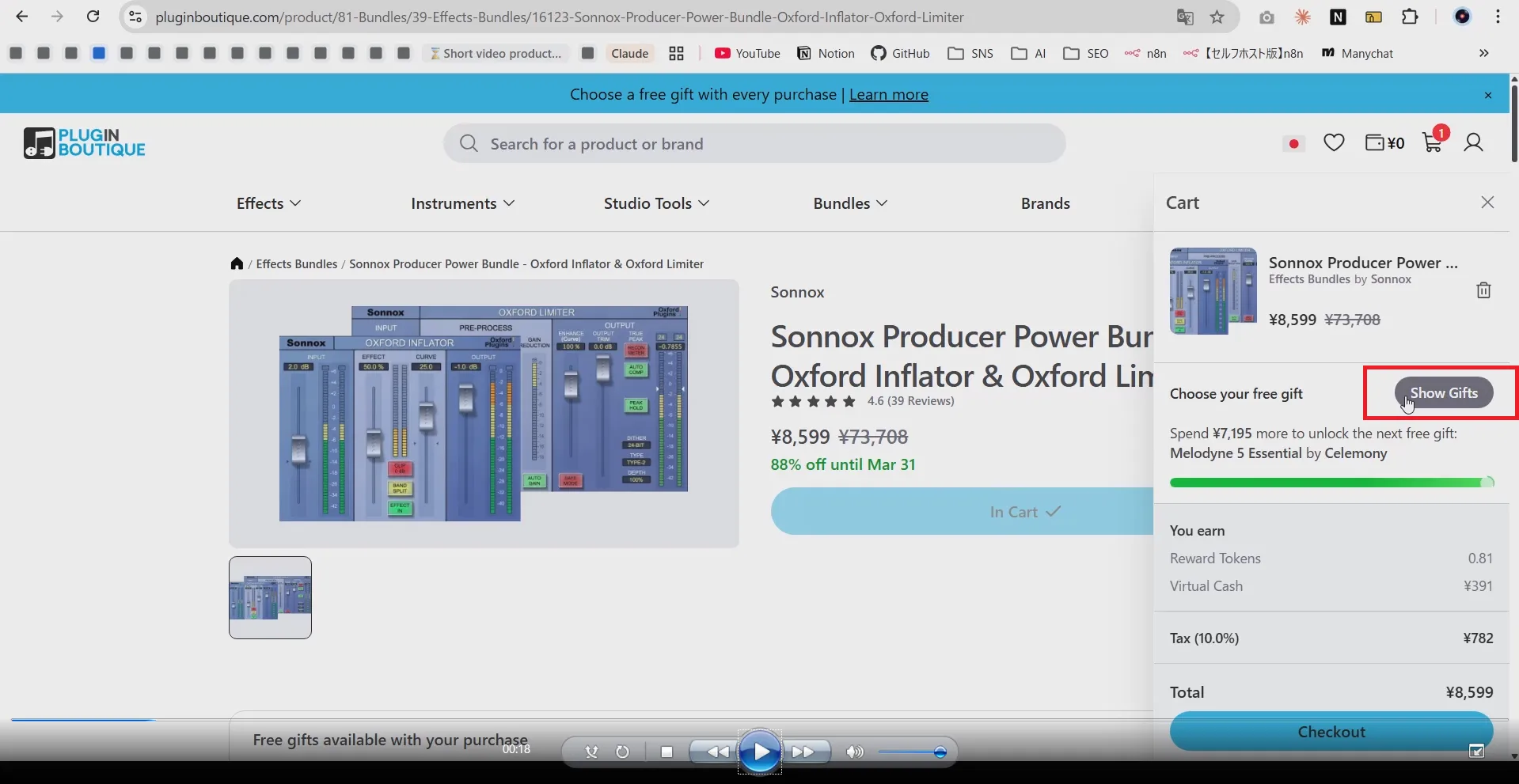Remove Sonnox bundle with trash icon
The height and width of the screenshot is (784, 1519).
(x=1483, y=290)
